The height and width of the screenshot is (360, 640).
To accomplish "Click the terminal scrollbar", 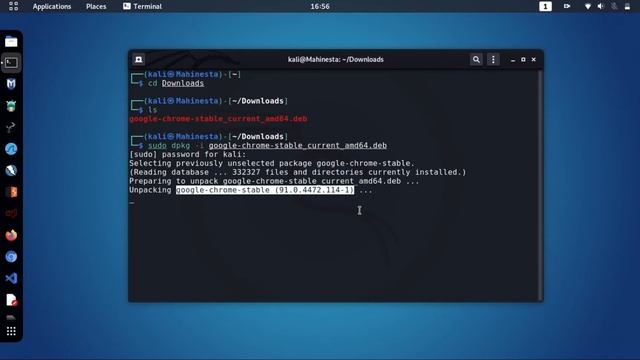I will pyautogui.click(x=540, y=186).
